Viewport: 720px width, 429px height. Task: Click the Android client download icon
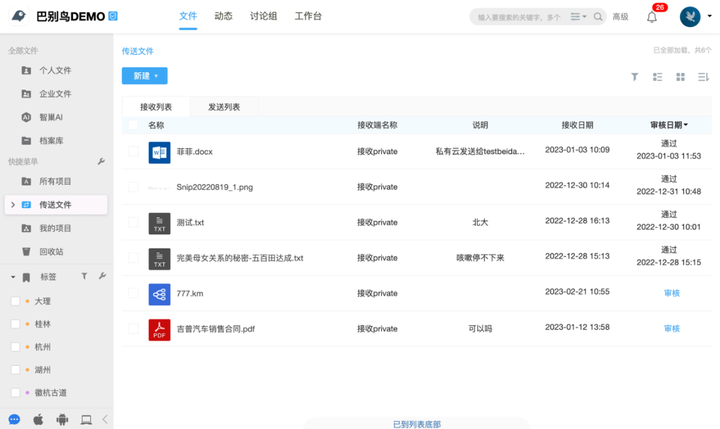tap(62, 419)
